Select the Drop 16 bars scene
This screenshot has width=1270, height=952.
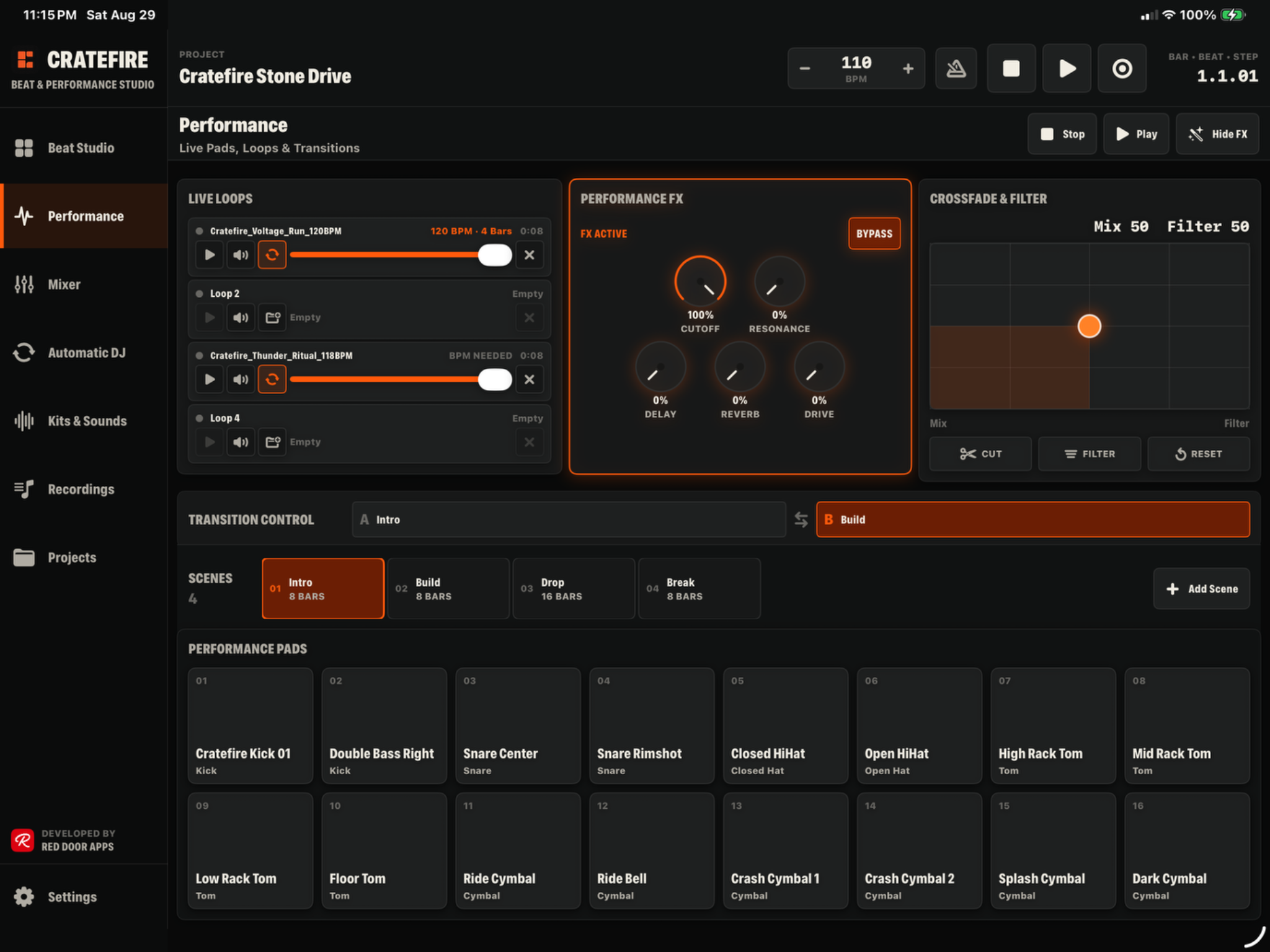point(574,589)
